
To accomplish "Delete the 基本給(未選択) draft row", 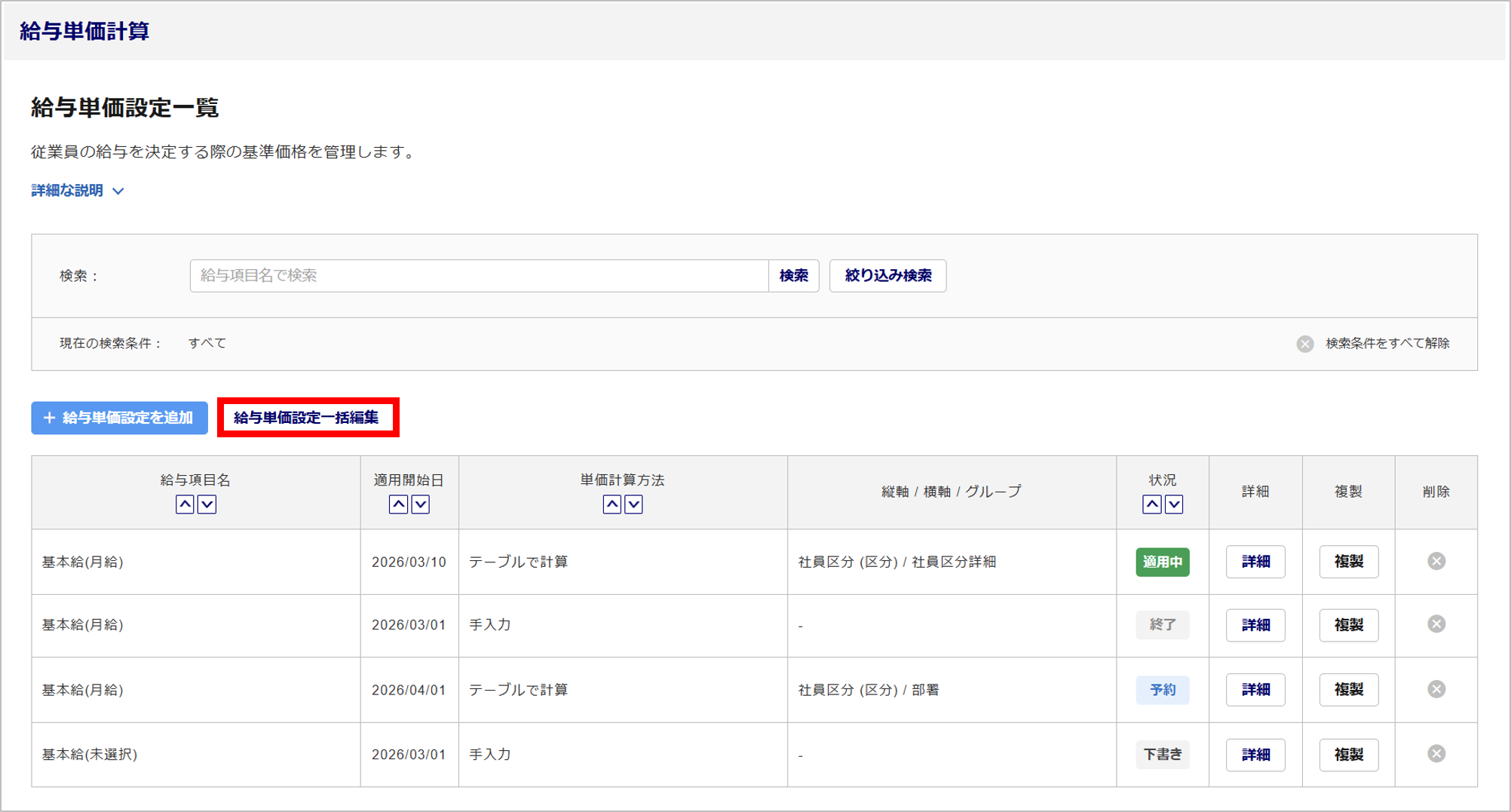I will [x=1436, y=753].
